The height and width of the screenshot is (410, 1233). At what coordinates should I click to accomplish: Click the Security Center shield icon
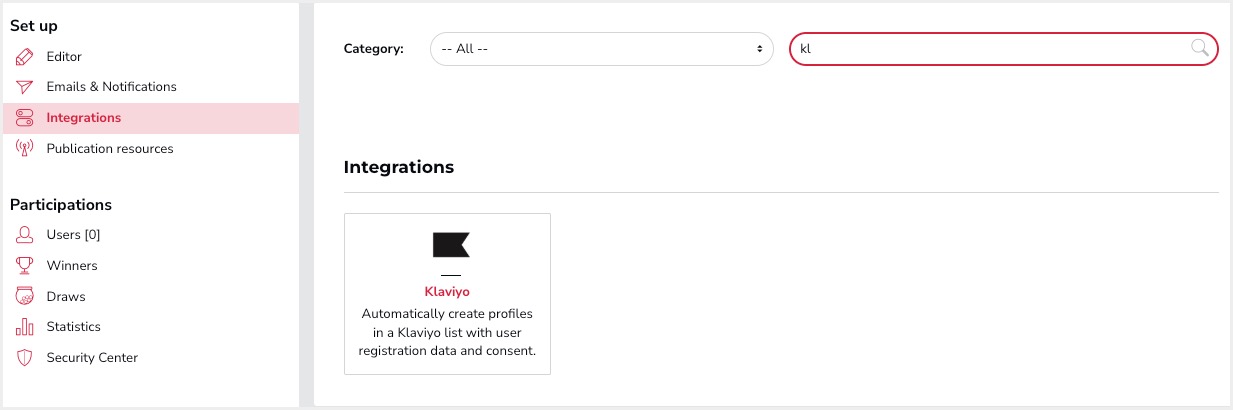click(25, 358)
